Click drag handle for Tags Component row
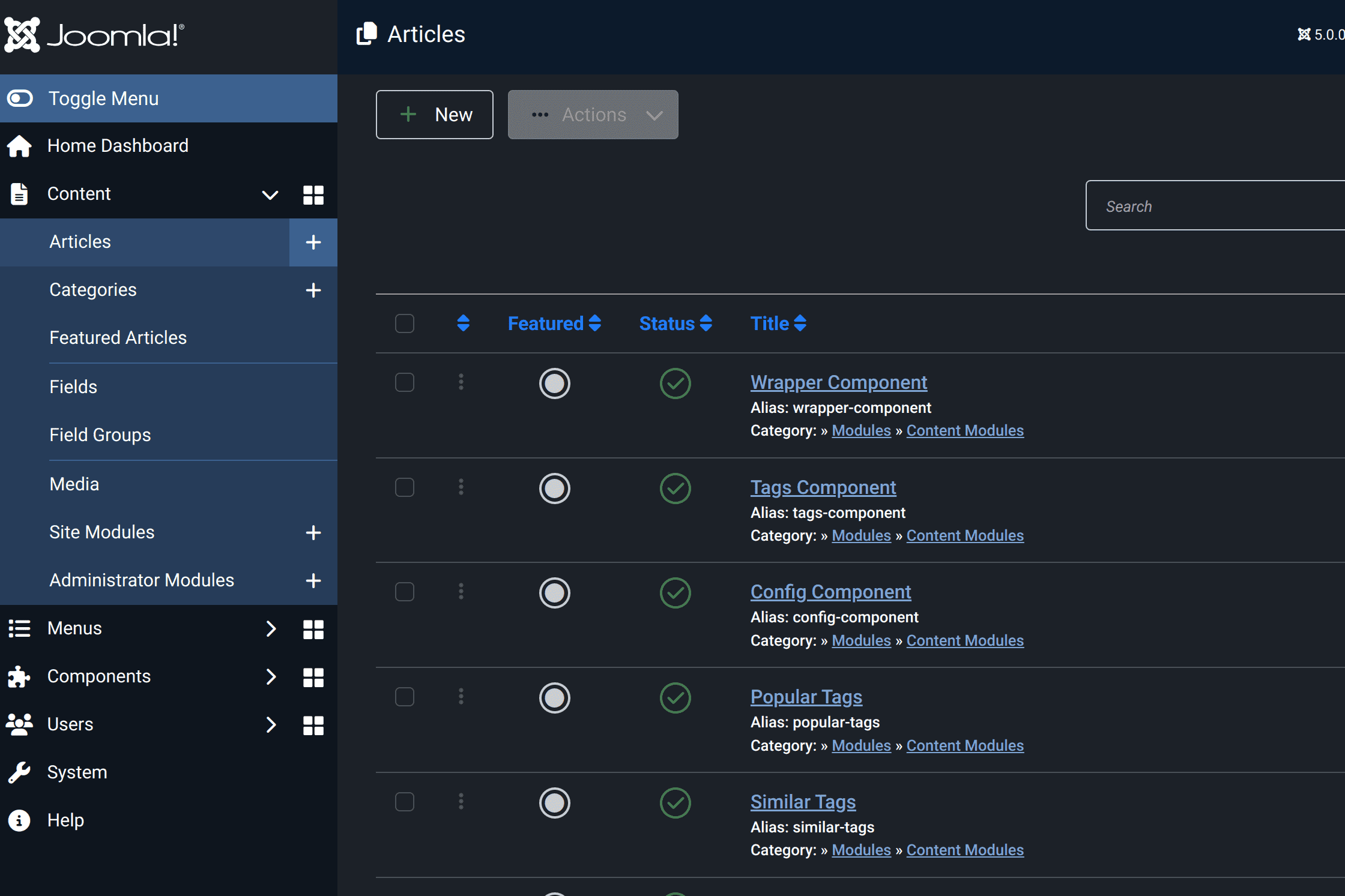Viewport: 1345px width, 896px height. click(x=461, y=487)
